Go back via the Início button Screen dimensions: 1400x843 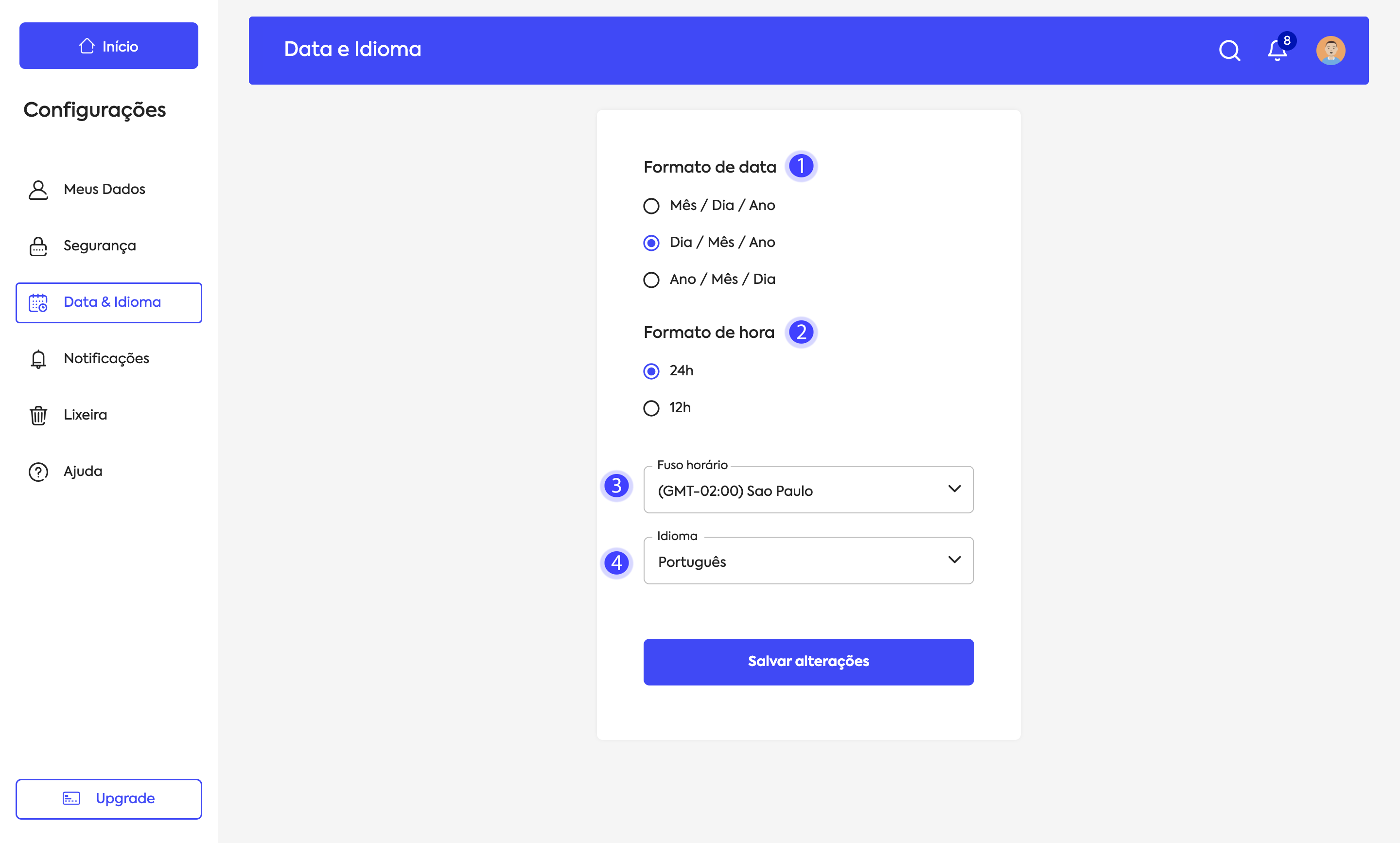(x=108, y=46)
